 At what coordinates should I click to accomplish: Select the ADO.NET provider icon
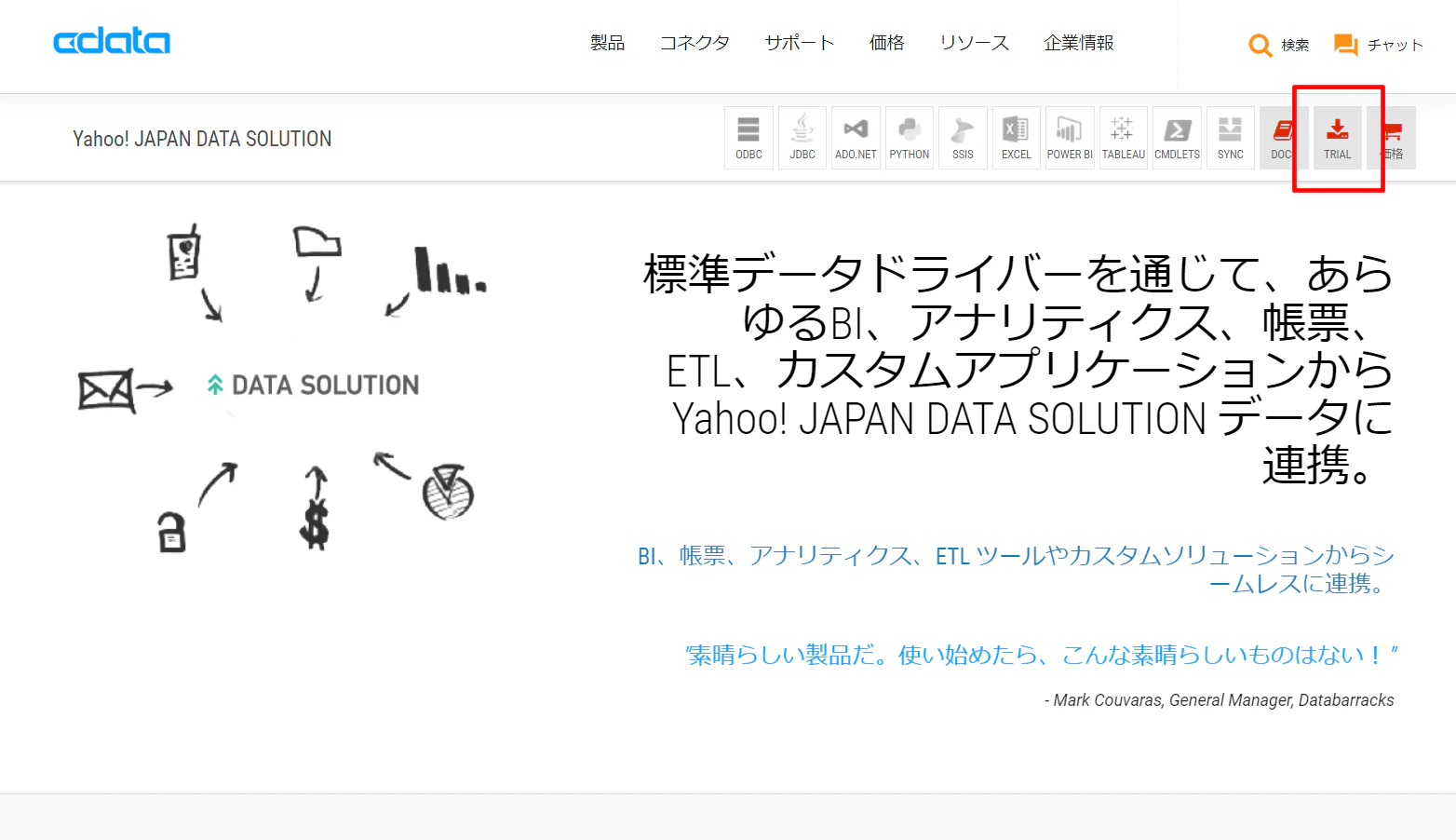(856, 138)
